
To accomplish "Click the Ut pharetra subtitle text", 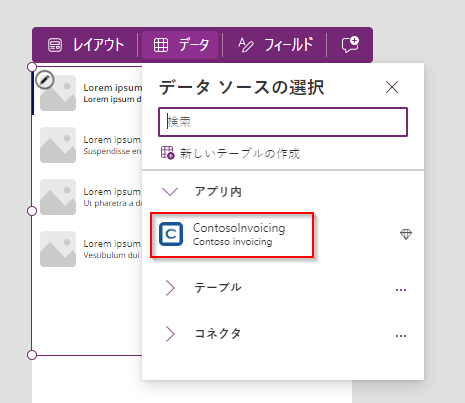I will (x=112, y=203).
